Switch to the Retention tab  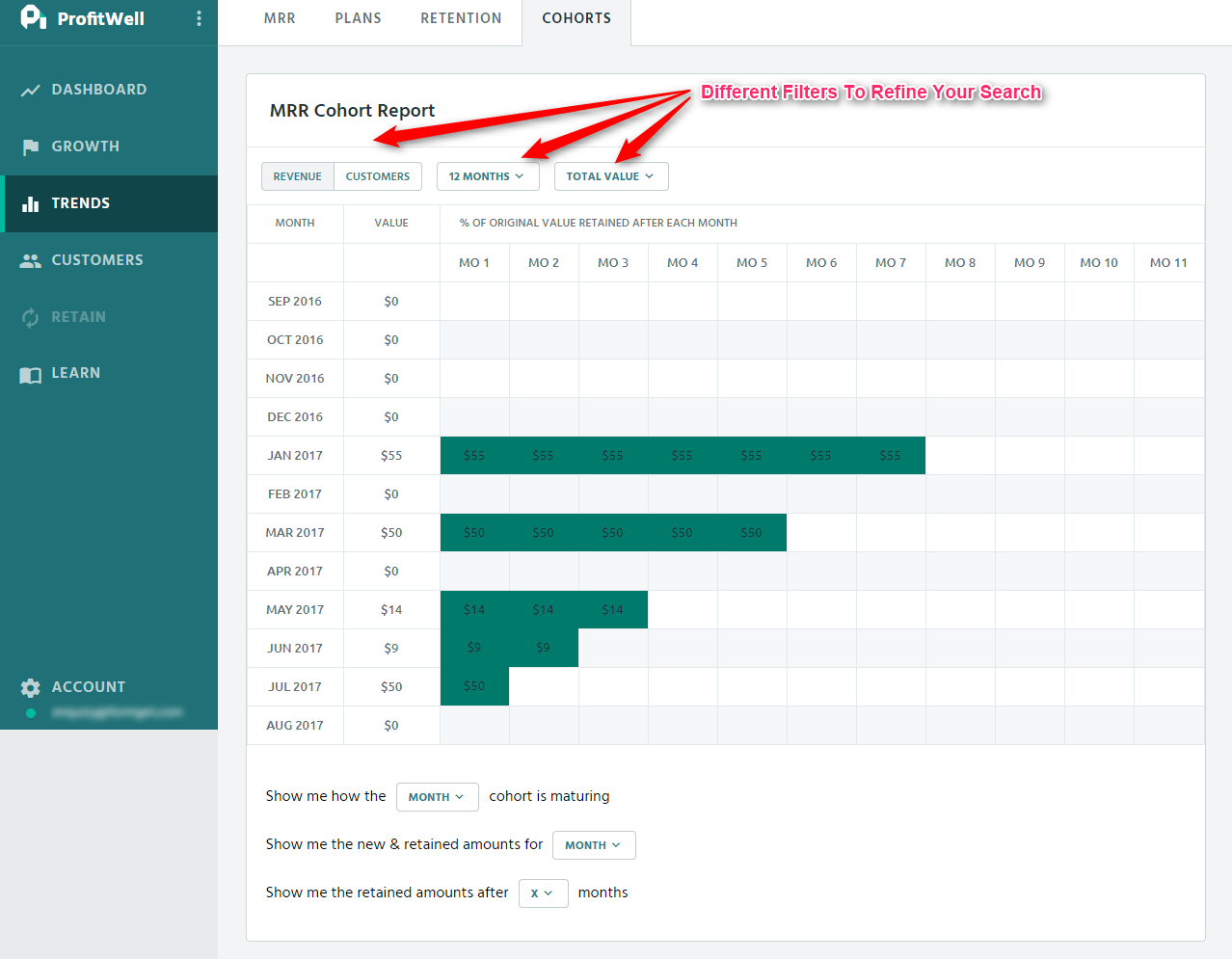461,18
